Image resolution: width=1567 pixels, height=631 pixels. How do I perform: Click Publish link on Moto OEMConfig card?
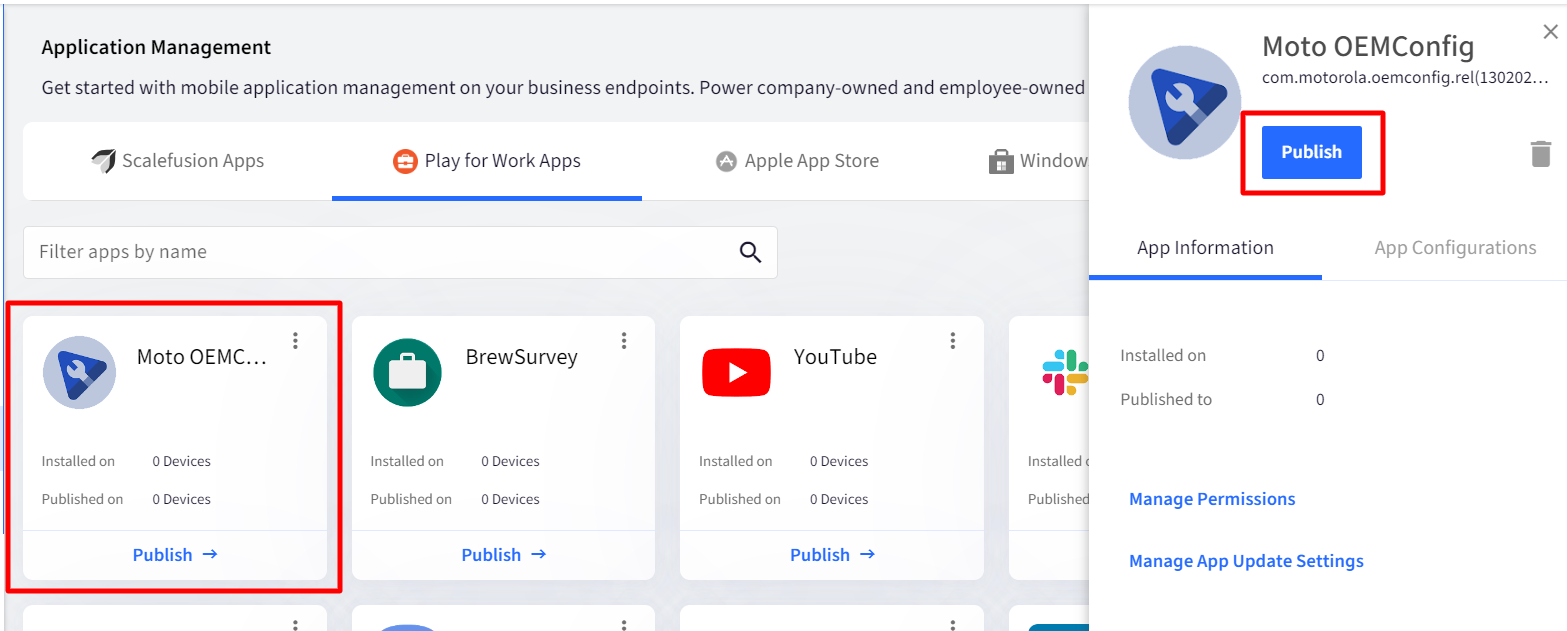(175, 555)
